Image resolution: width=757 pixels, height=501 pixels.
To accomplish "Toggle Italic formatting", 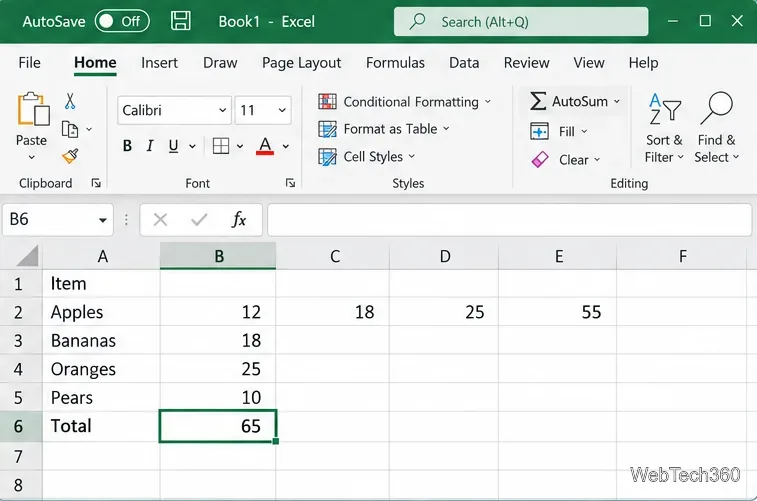I will [150, 146].
